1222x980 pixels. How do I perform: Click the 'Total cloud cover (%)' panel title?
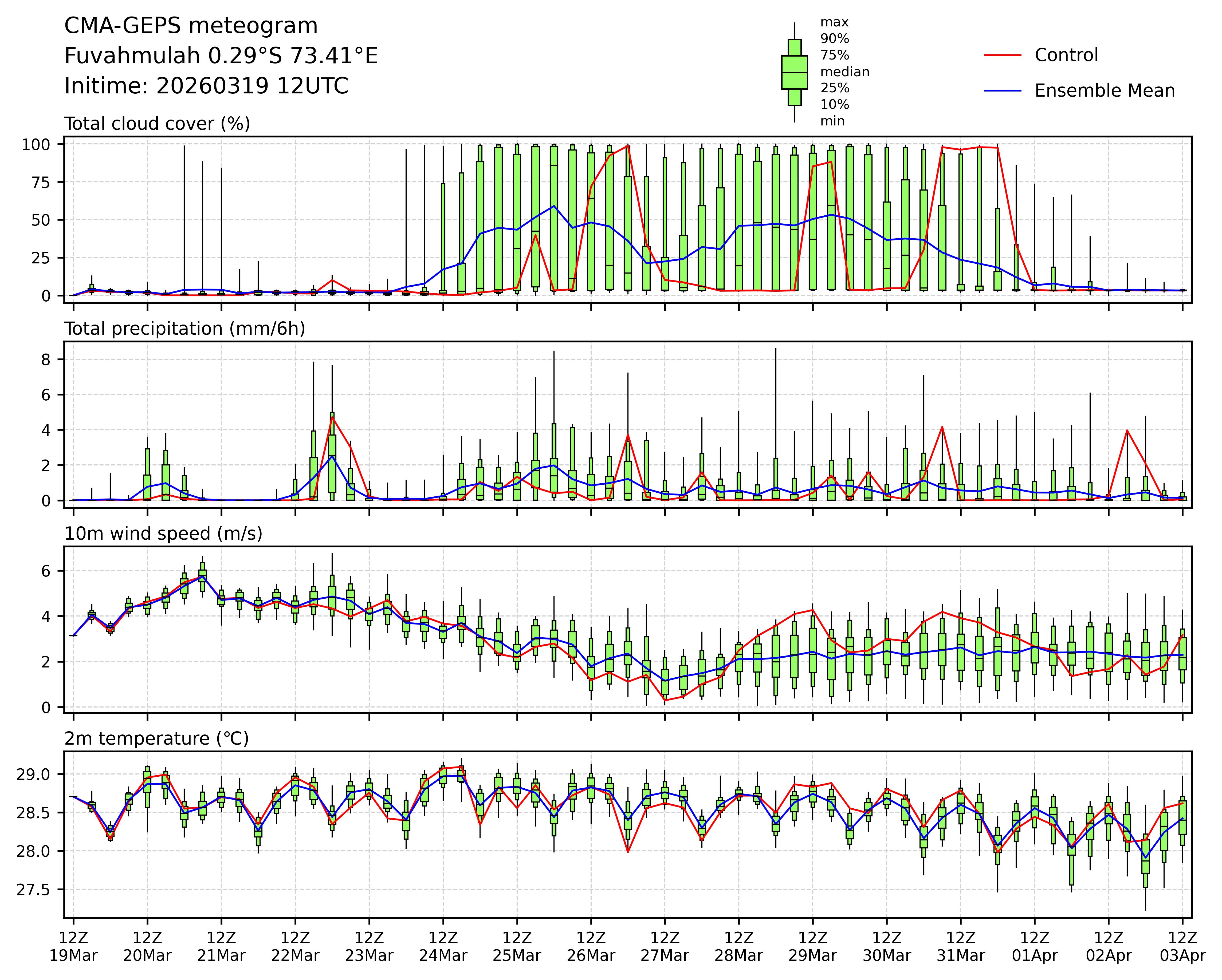coord(157,124)
